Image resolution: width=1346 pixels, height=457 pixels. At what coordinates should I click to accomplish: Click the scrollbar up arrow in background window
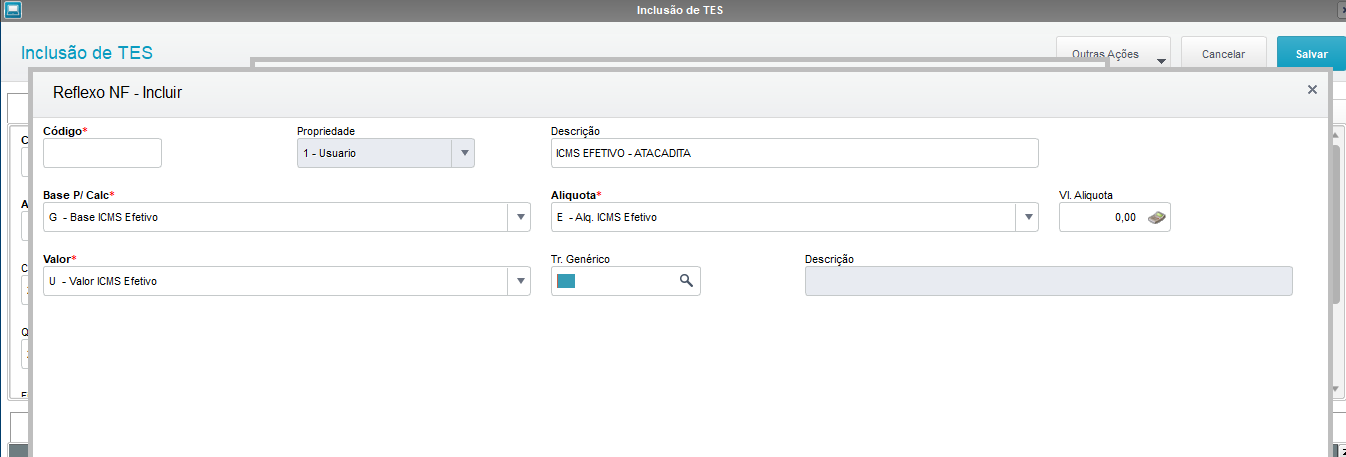pos(1336,133)
